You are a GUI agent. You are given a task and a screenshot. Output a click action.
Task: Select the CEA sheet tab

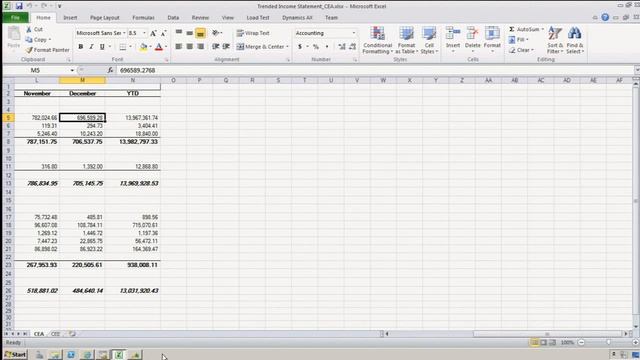(39, 334)
